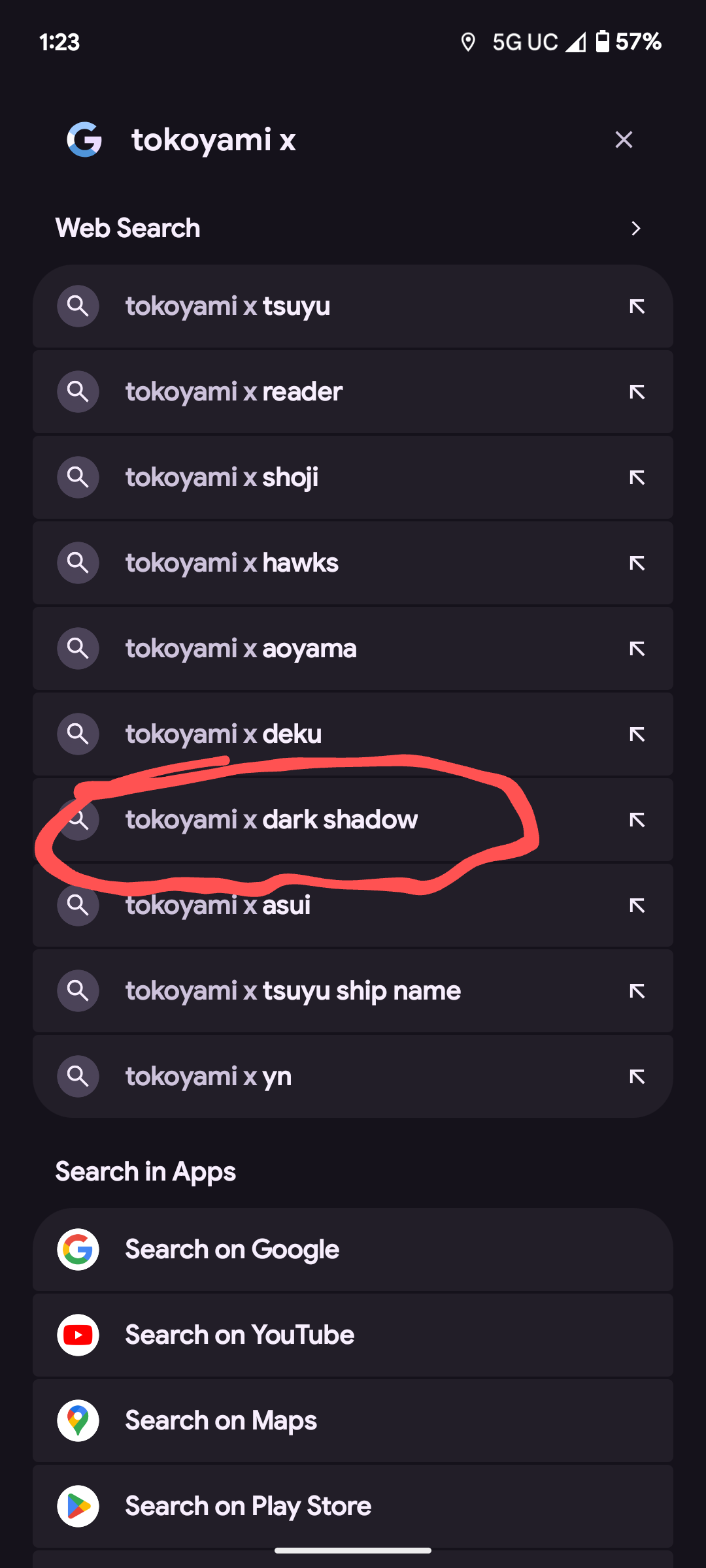Open Search on YouTube

pyautogui.click(x=353, y=1335)
